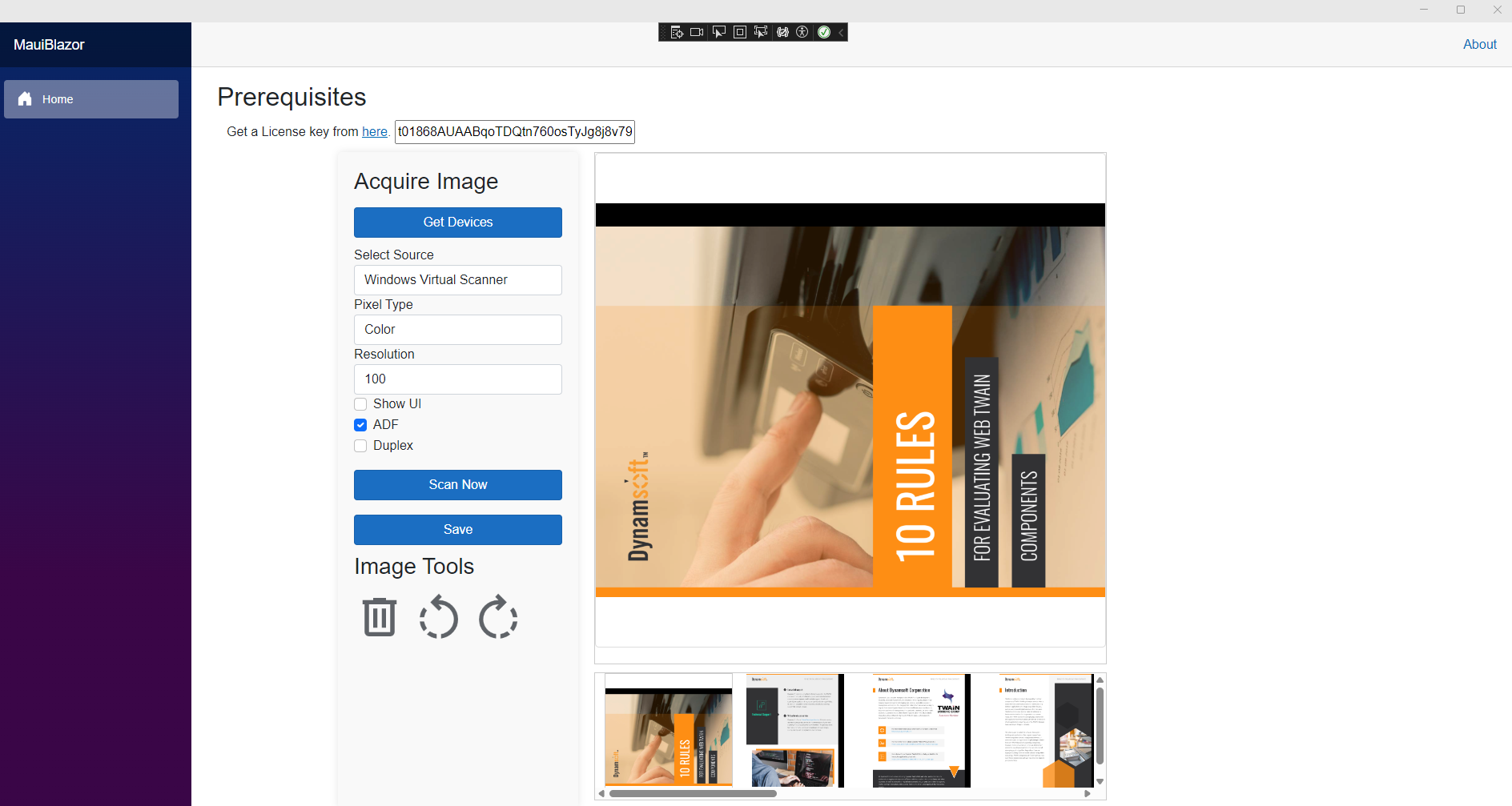Select the About Dynamsoft Corporation page thumbnail
This screenshot has width=1512, height=806.
coord(921,731)
